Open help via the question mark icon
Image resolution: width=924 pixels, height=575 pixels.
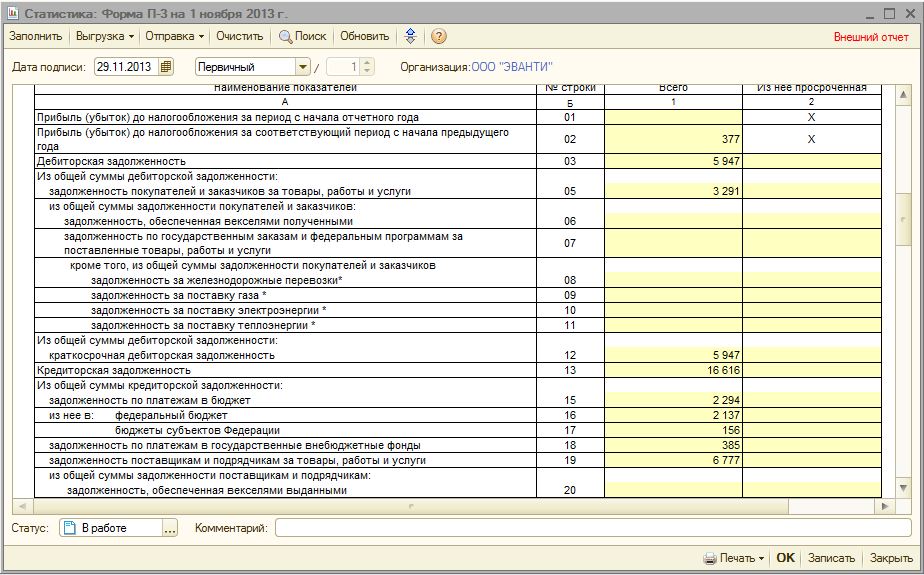tap(438, 36)
